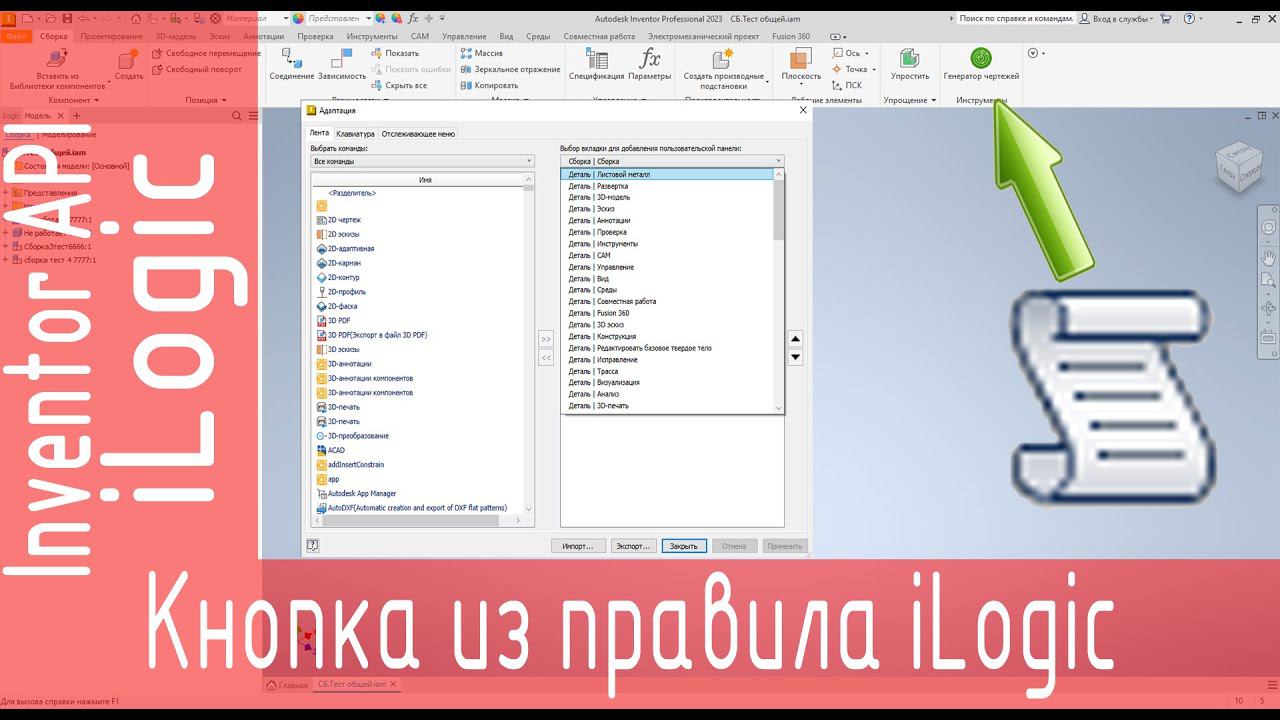Click the navigation wheel icon in navigation bar
Image resolution: width=1280 pixels, height=720 pixels.
coord(1268,227)
